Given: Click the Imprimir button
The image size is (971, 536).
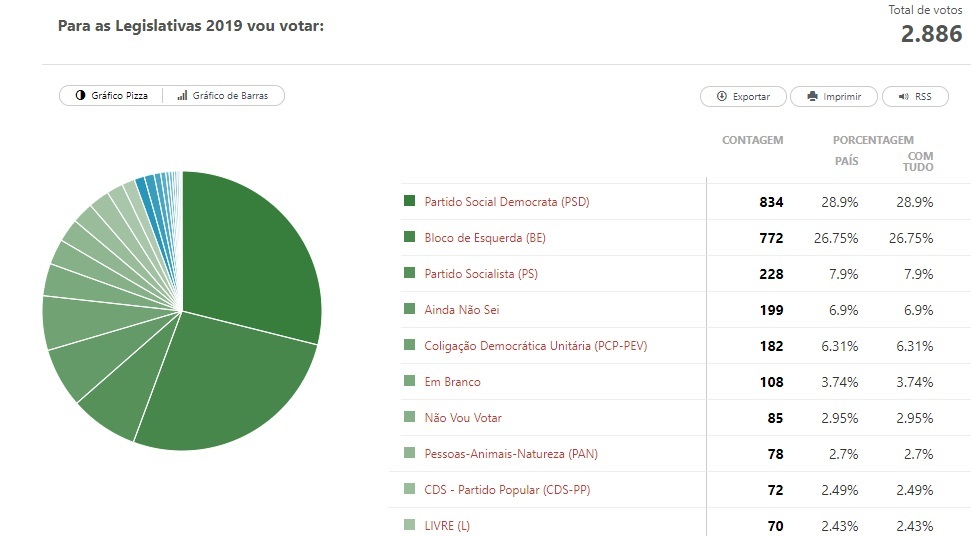Looking at the screenshot, I should tap(834, 97).
